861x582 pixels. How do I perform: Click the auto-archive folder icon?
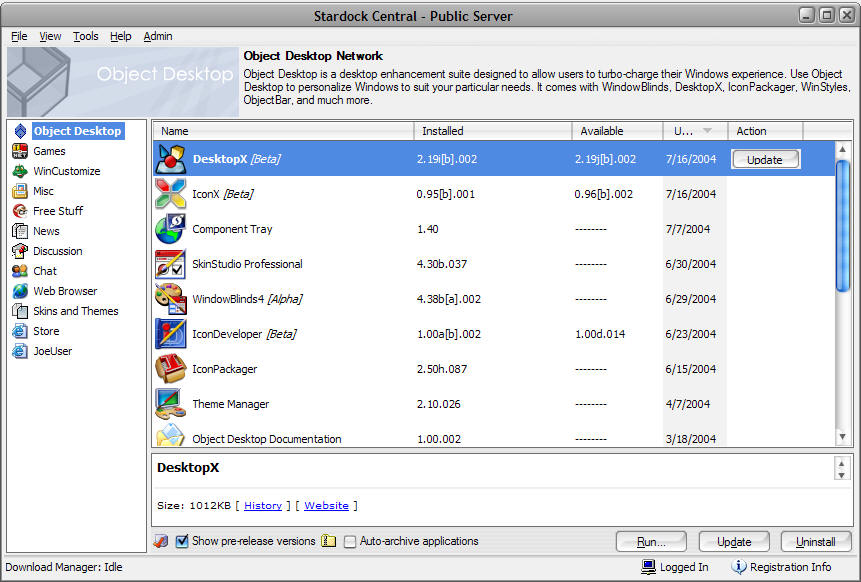coord(328,541)
